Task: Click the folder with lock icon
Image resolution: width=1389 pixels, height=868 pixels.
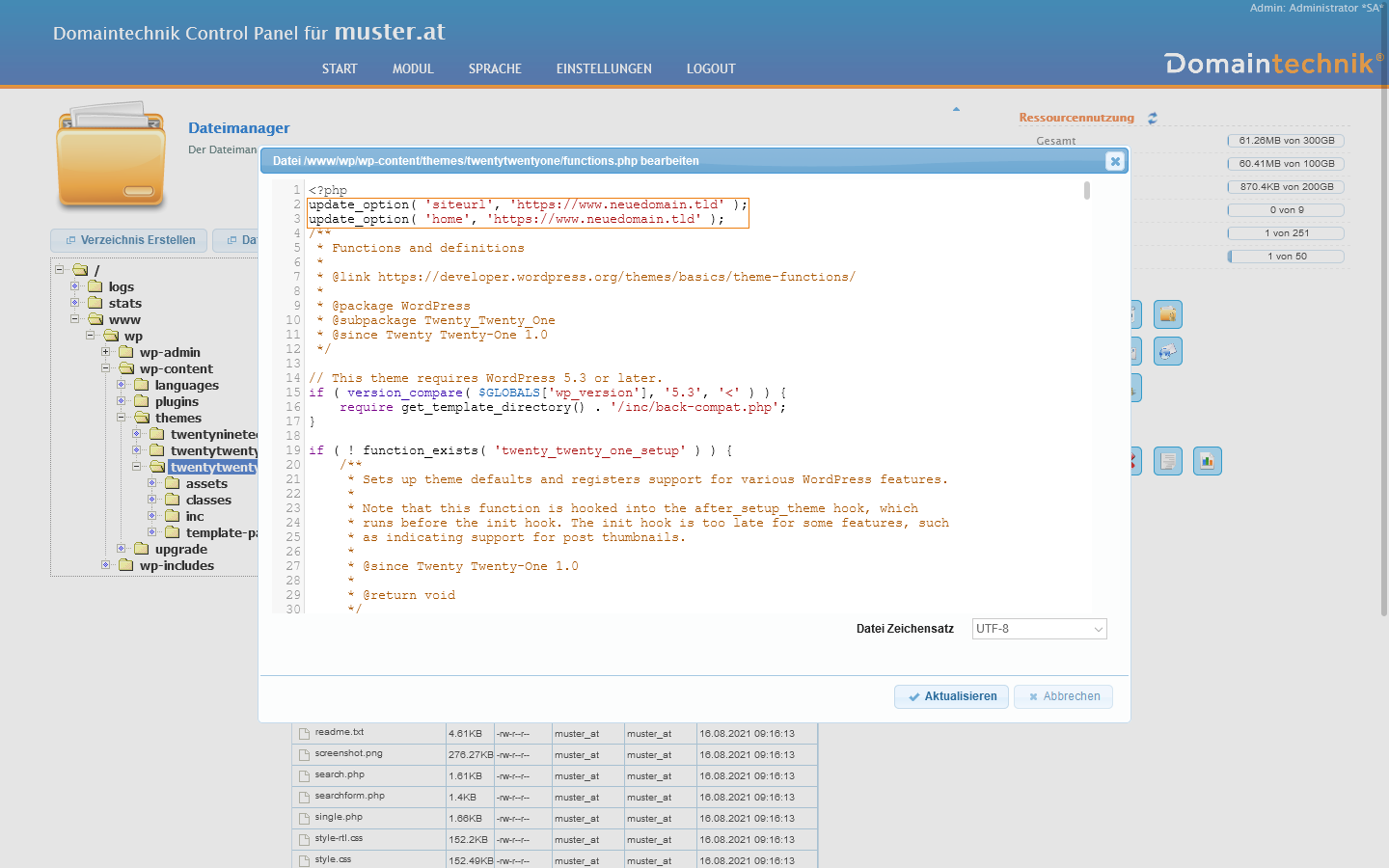Action: [x=1168, y=314]
